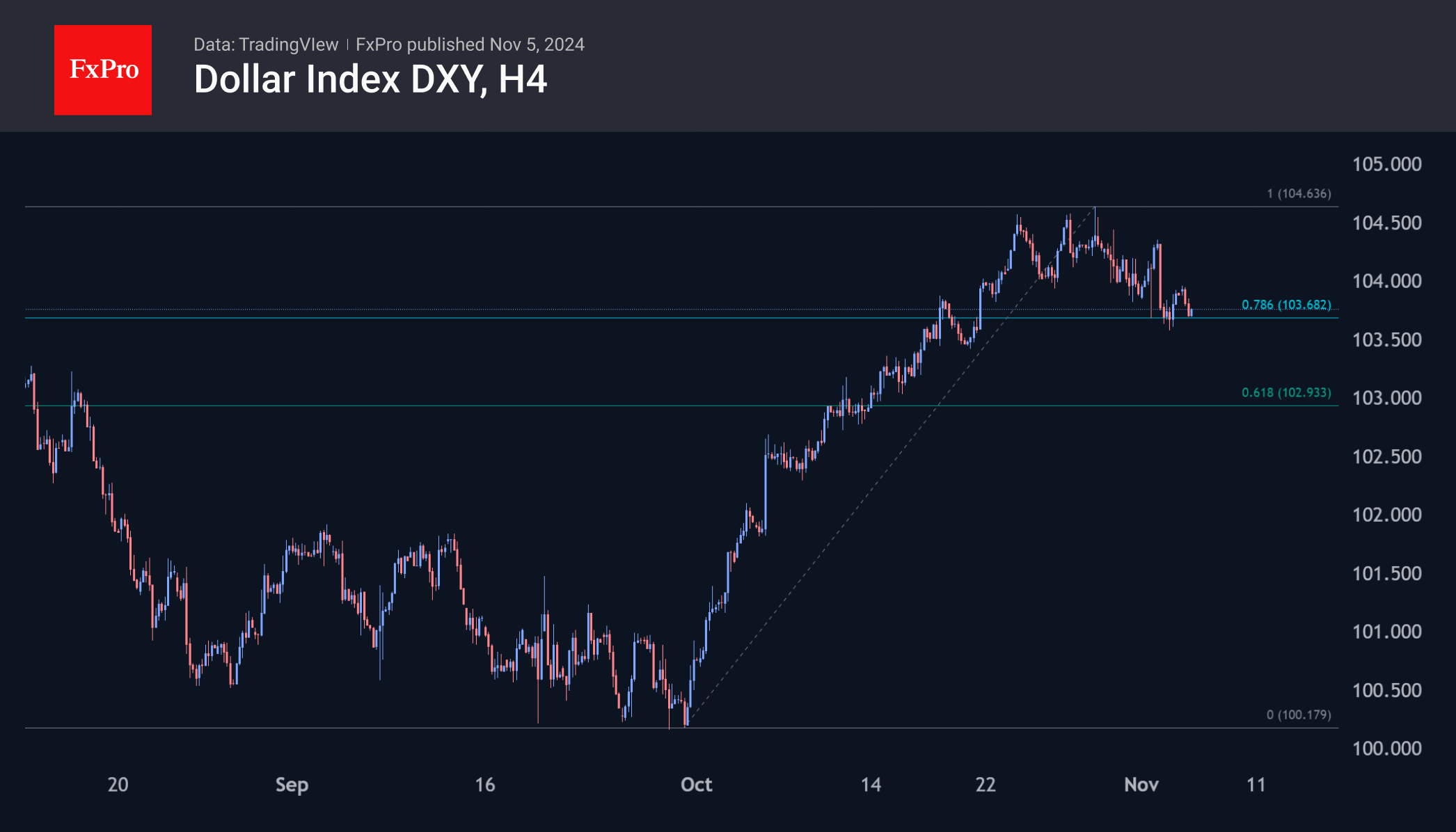Click the red FxPro logo

tap(103, 70)
